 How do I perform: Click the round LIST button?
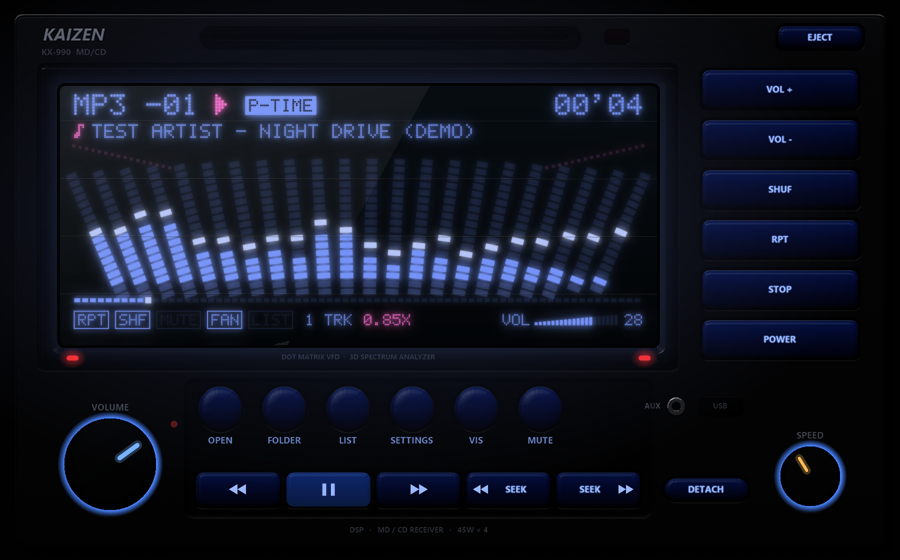tap(348, 408)
